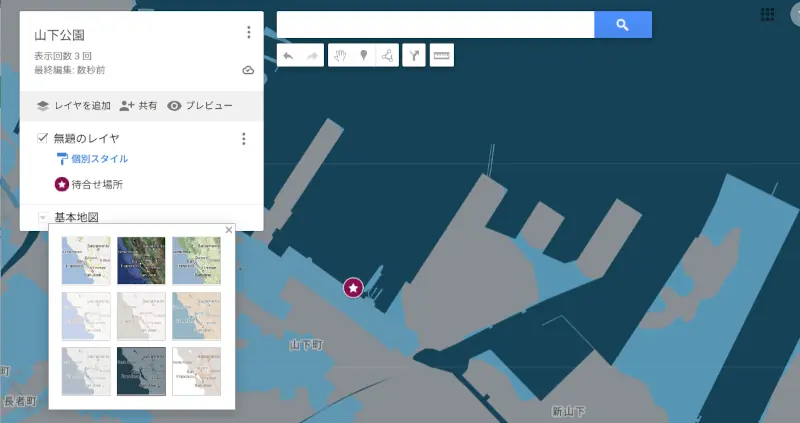Click the search magnifier button
This screenshot has width=800, height=423.
pyautogui.click(x=622, y=25)
